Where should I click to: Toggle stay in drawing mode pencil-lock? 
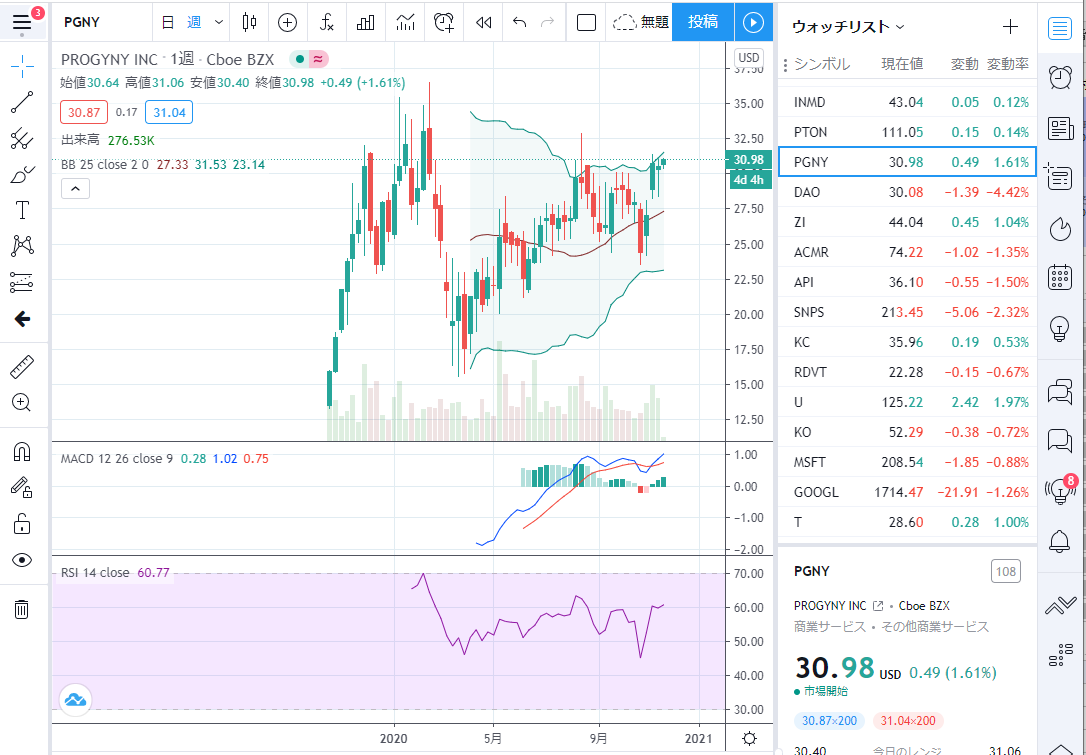click(22, 488)
